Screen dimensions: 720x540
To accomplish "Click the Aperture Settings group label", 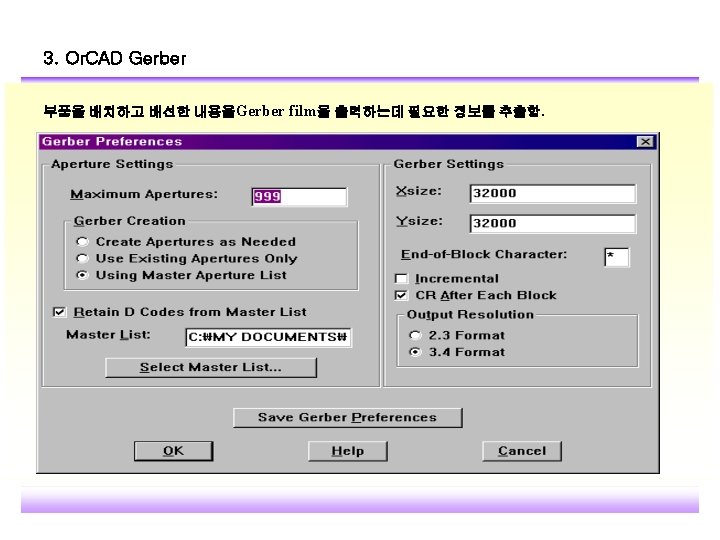I will 112,164.
